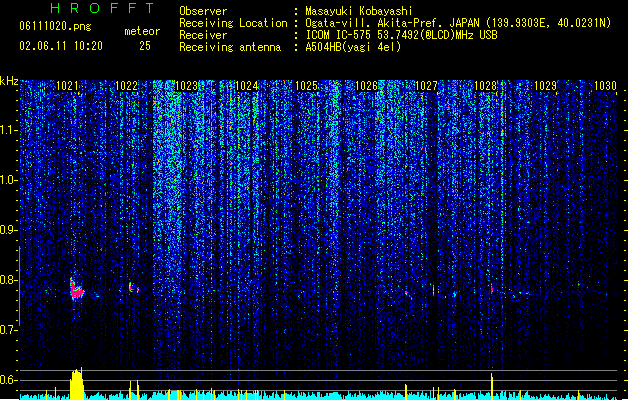Click the date stamp 02.06.11 10:20
This screenshot has width=629, height=400.
click(x=61, y=46)
